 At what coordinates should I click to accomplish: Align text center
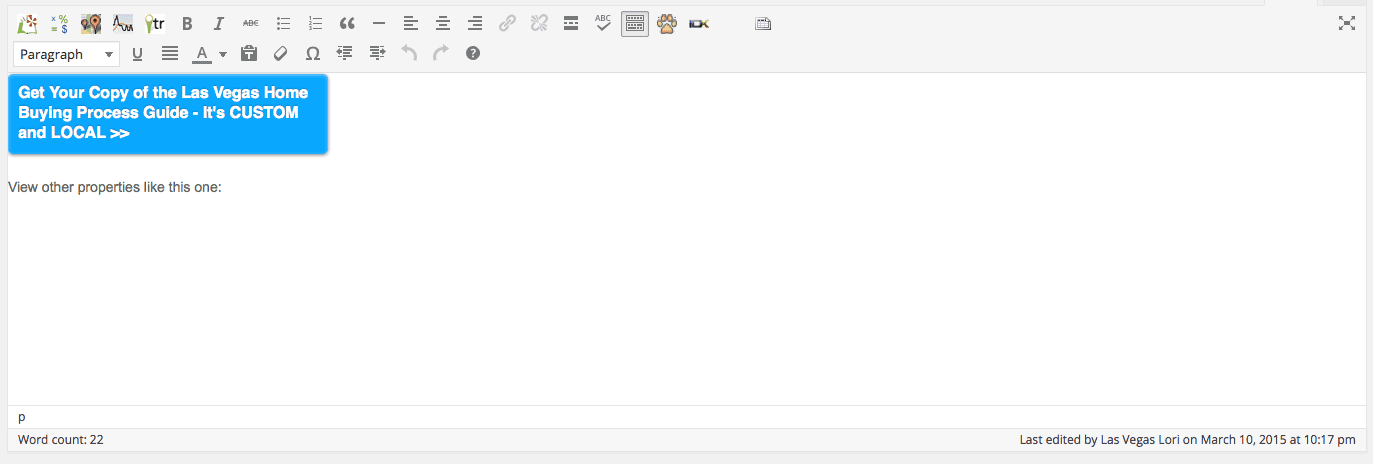443,23
